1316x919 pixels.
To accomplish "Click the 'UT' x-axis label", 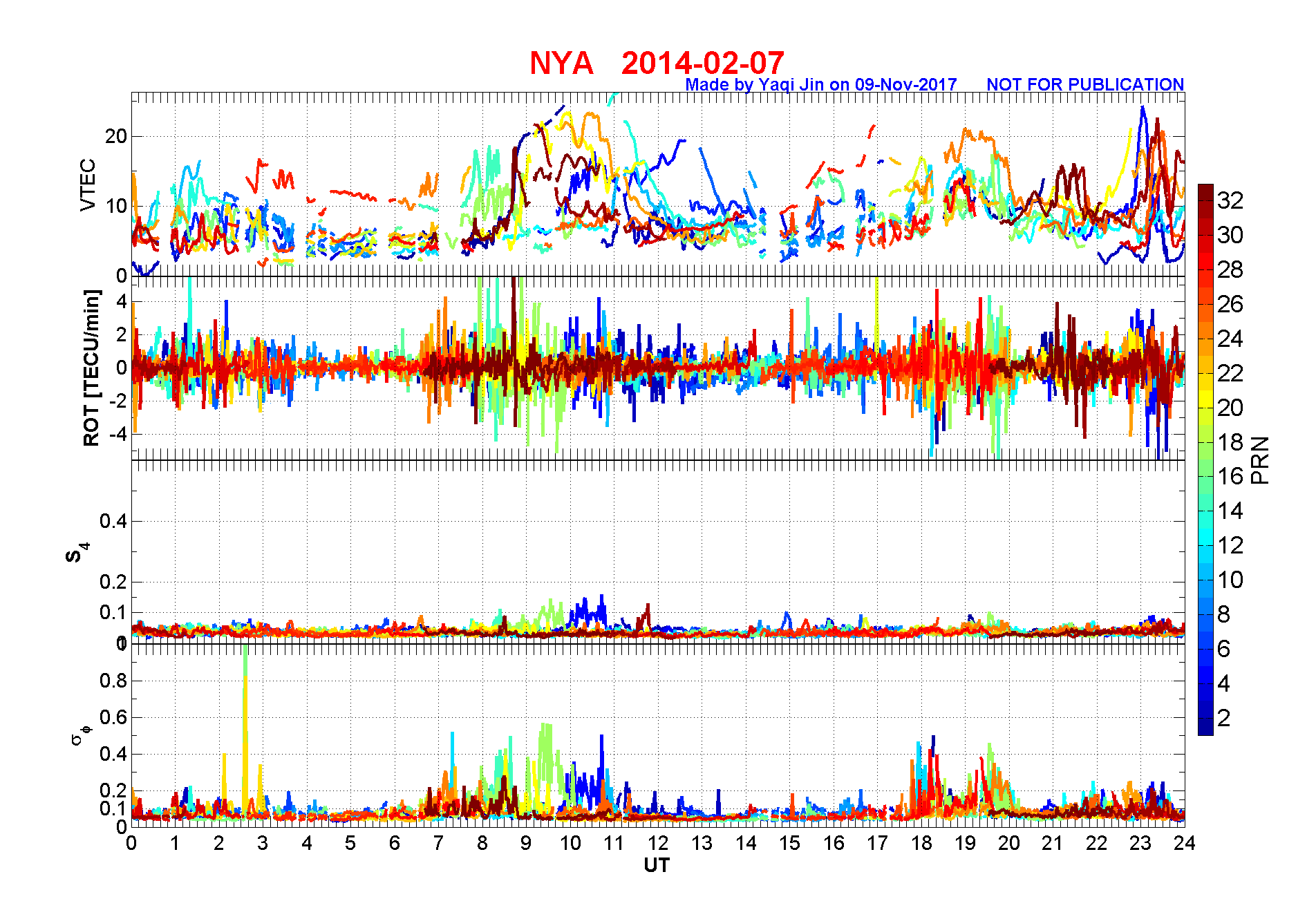I will click(657, 865).
